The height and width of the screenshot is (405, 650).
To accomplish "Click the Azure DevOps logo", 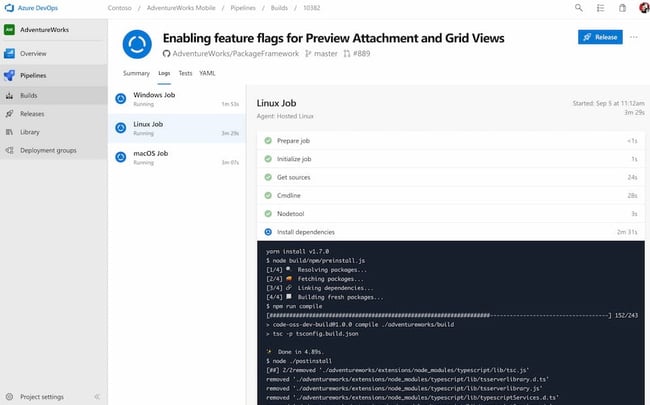I will tap(8, 7).
